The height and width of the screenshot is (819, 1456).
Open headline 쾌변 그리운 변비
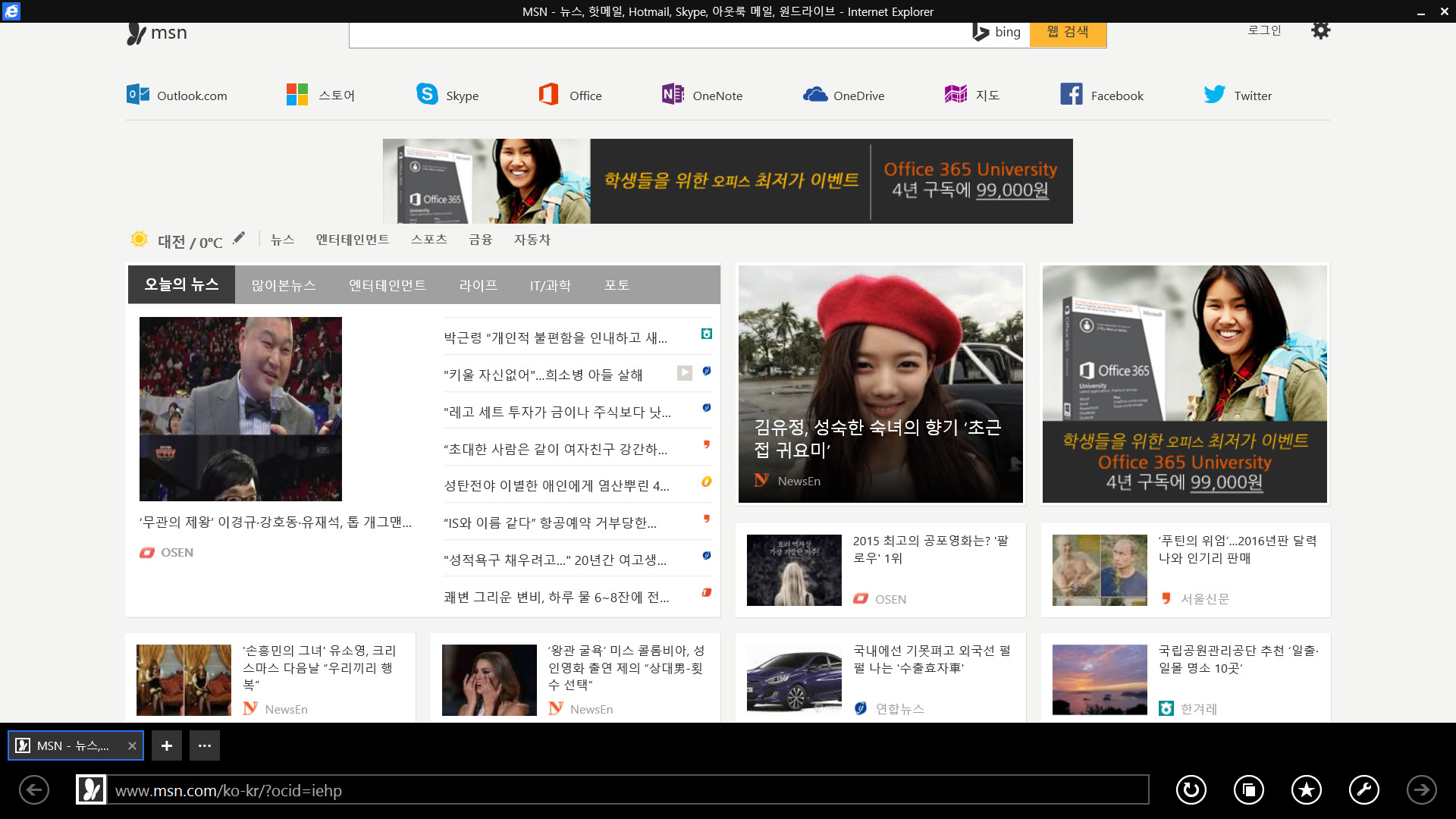557,597
